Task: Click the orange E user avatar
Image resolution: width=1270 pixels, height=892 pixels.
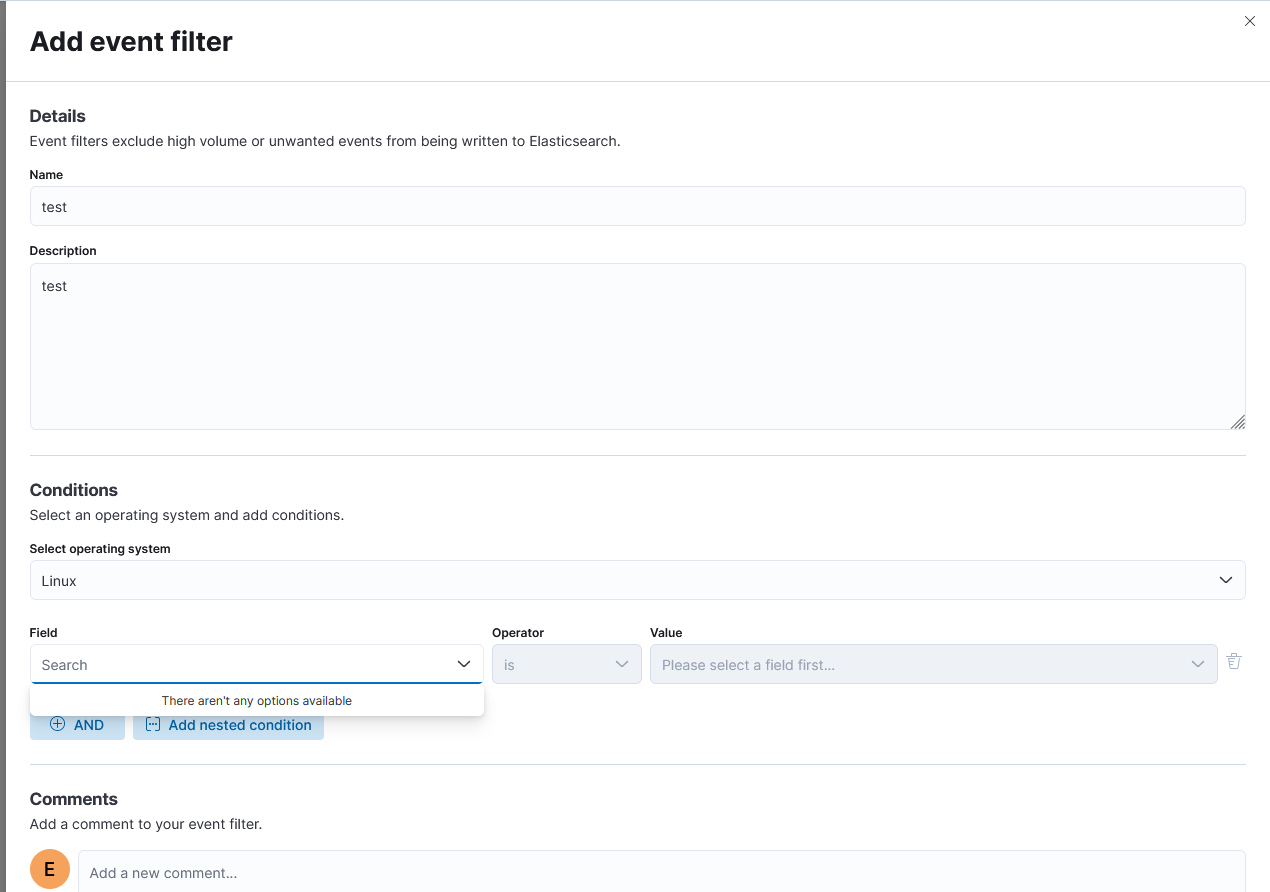Action: coord(50,869)
